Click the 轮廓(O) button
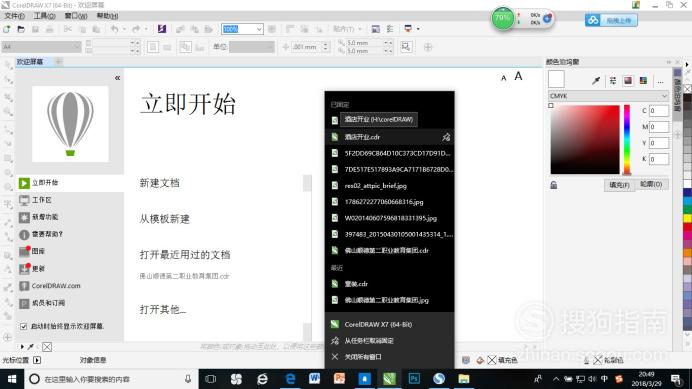 [651, 184]
